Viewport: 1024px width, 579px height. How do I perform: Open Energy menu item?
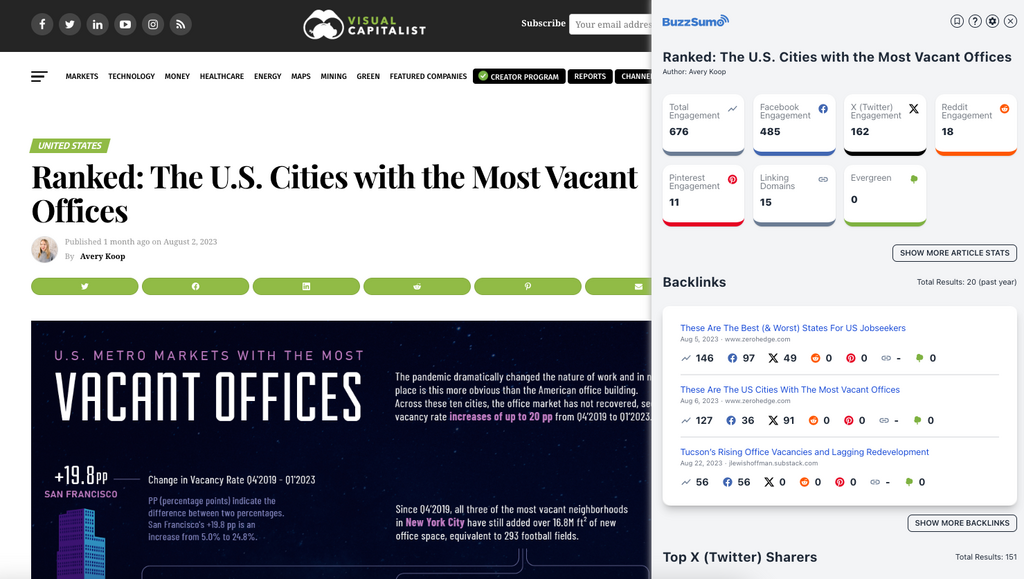coord(267,76)
